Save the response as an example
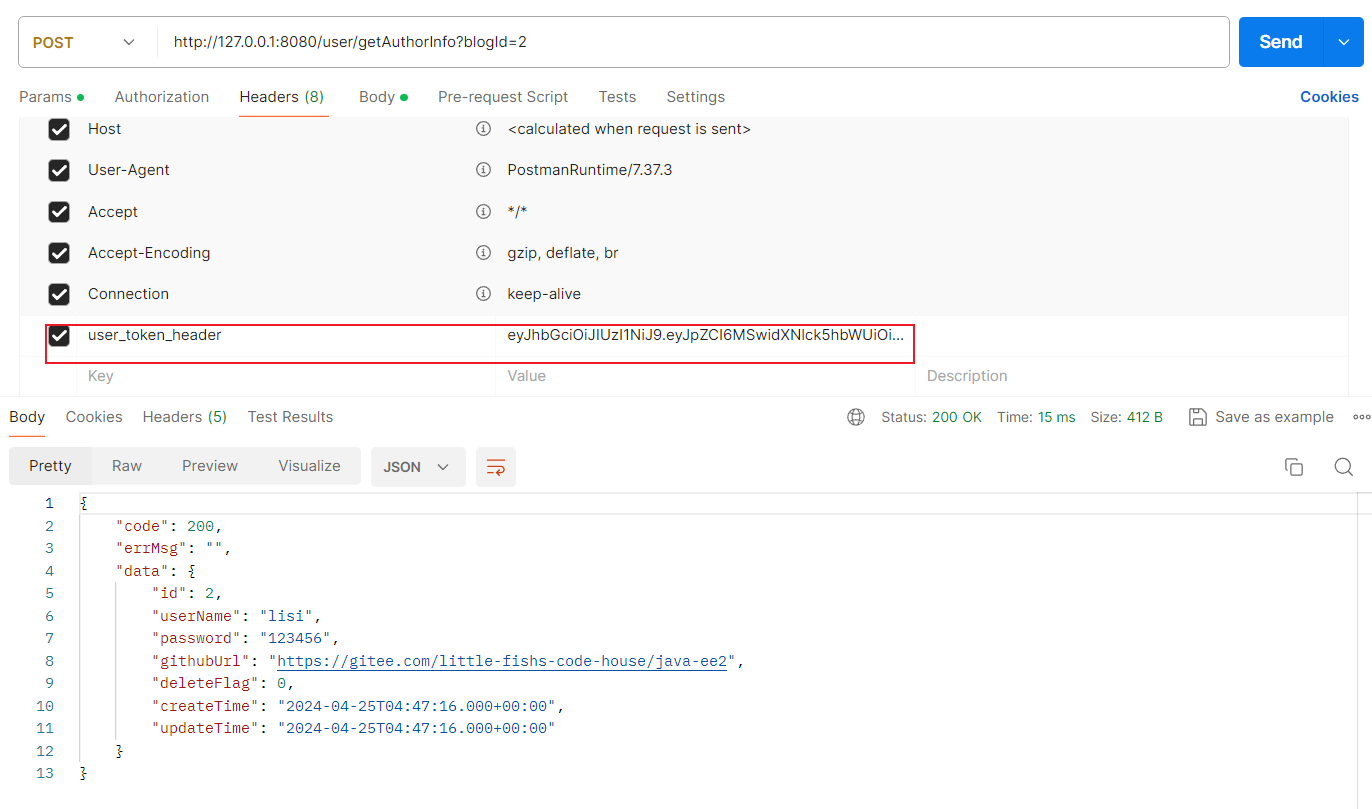The width and height of the screenshot is (1372, 809). click(x=1260, y=416)
